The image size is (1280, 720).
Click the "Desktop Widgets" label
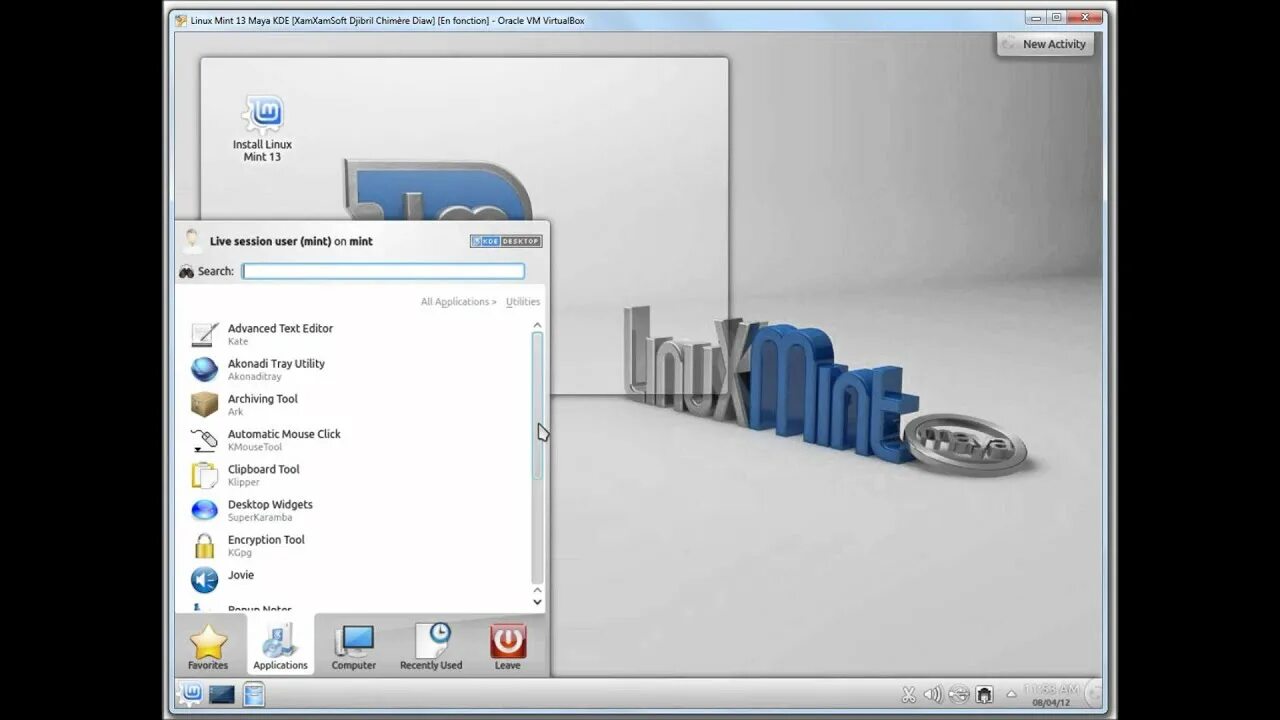coord(270,504)
